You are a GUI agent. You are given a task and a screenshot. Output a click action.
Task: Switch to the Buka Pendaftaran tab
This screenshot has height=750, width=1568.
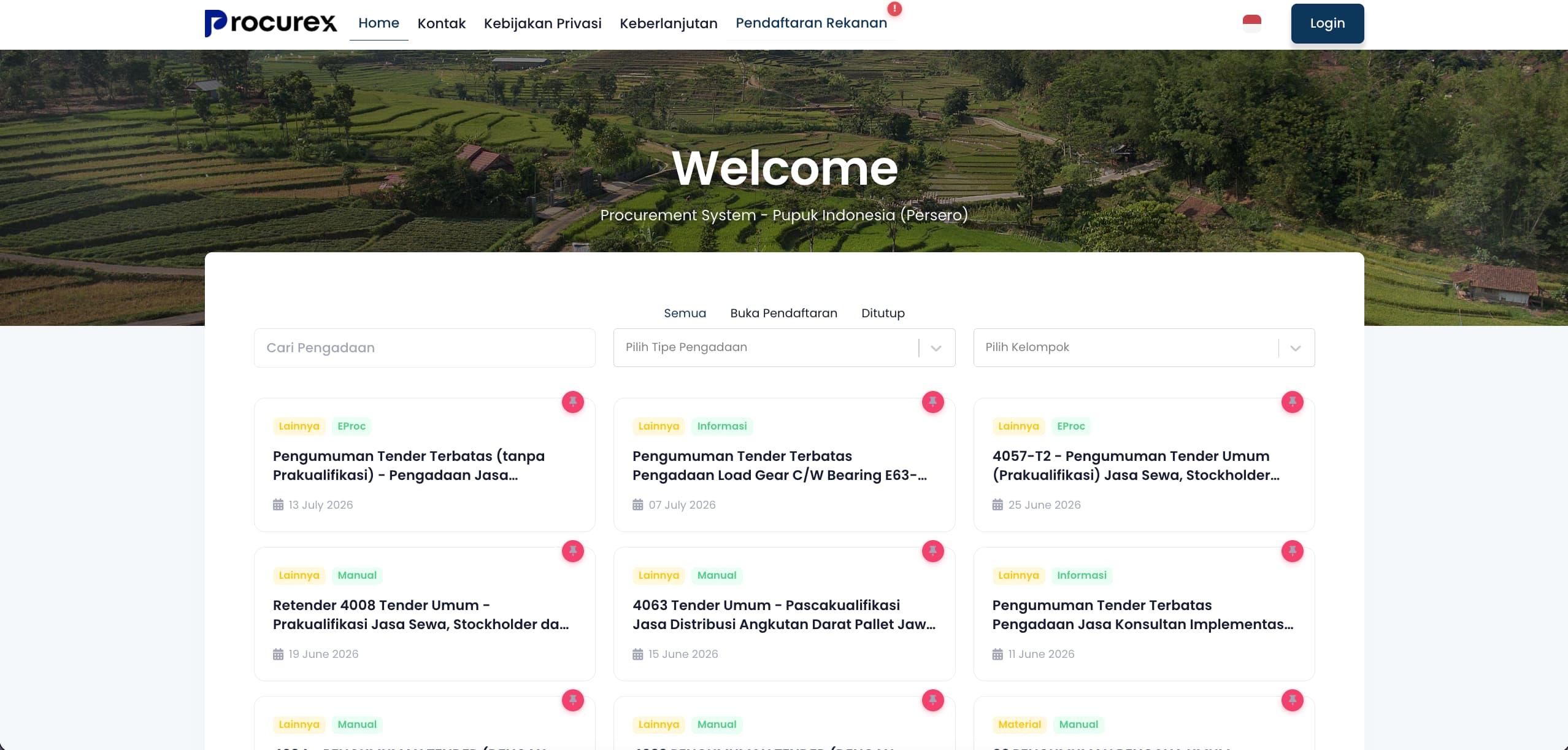point(783,313)
